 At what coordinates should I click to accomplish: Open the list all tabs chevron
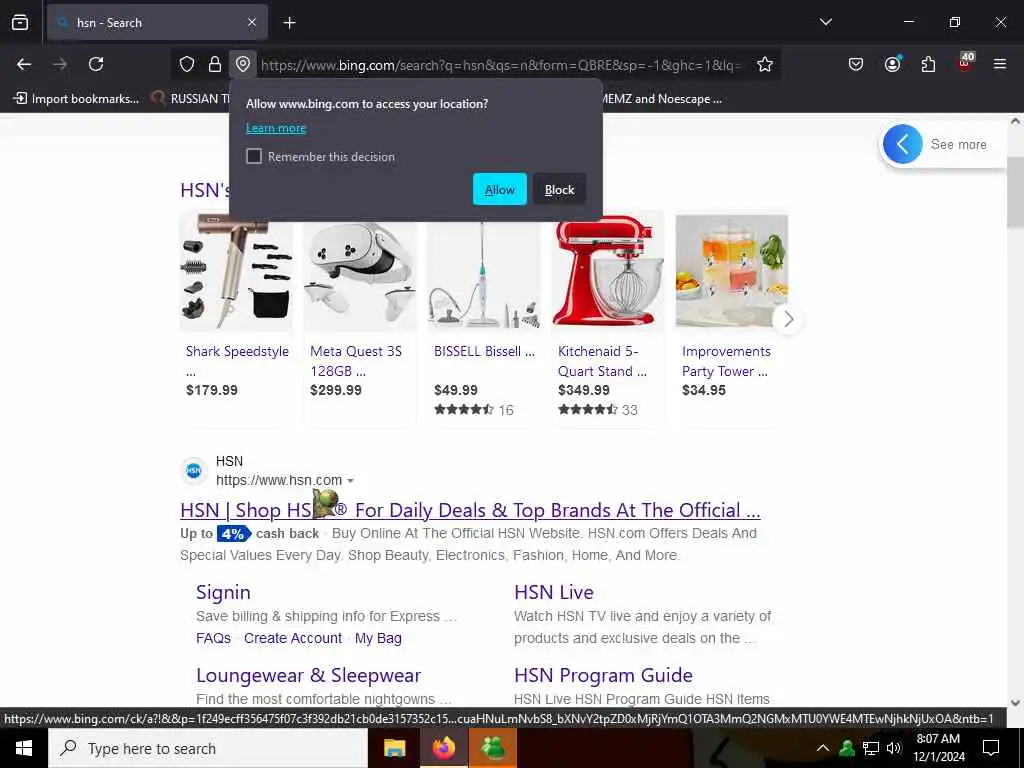pyautogui.click(x=825, y=22)
